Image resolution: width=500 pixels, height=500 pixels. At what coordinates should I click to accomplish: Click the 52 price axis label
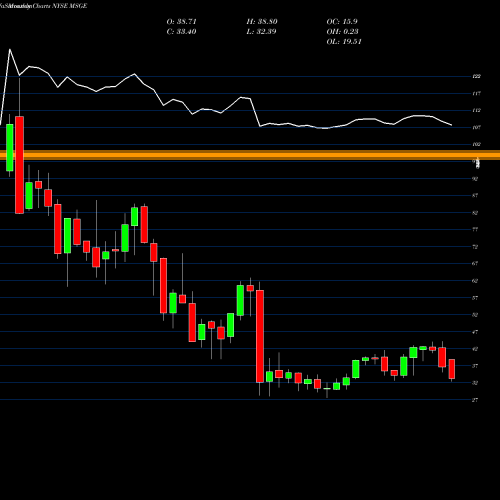click(x=475, y=315)
